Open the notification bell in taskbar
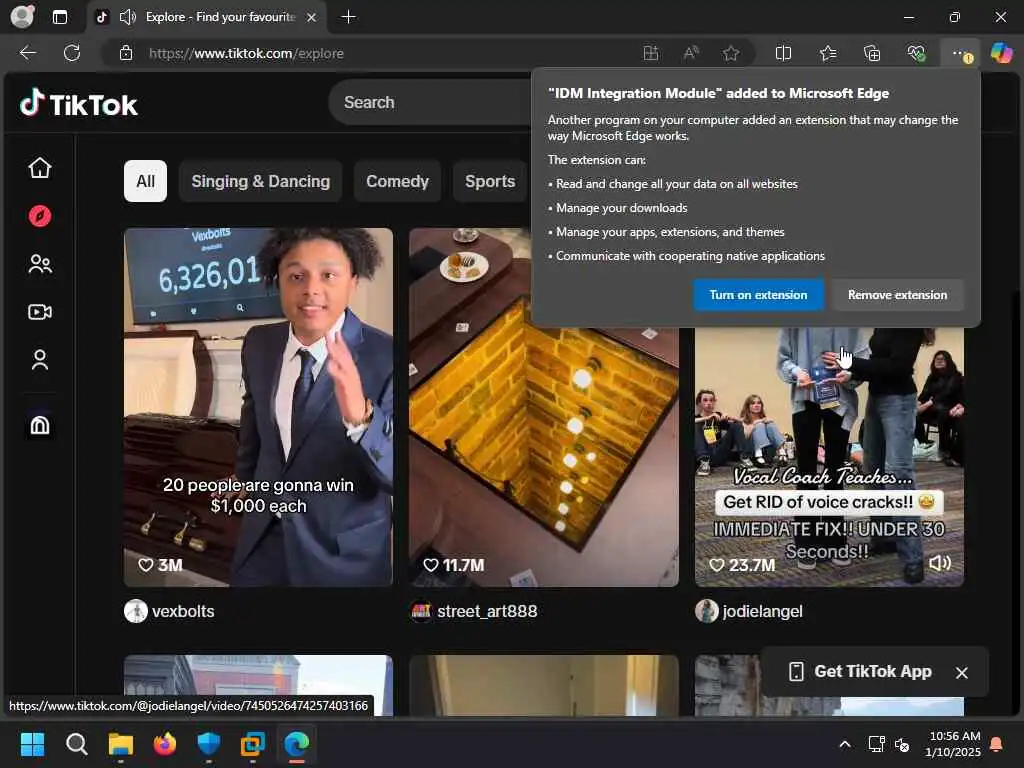1024x768 pixels. [997, 744]
